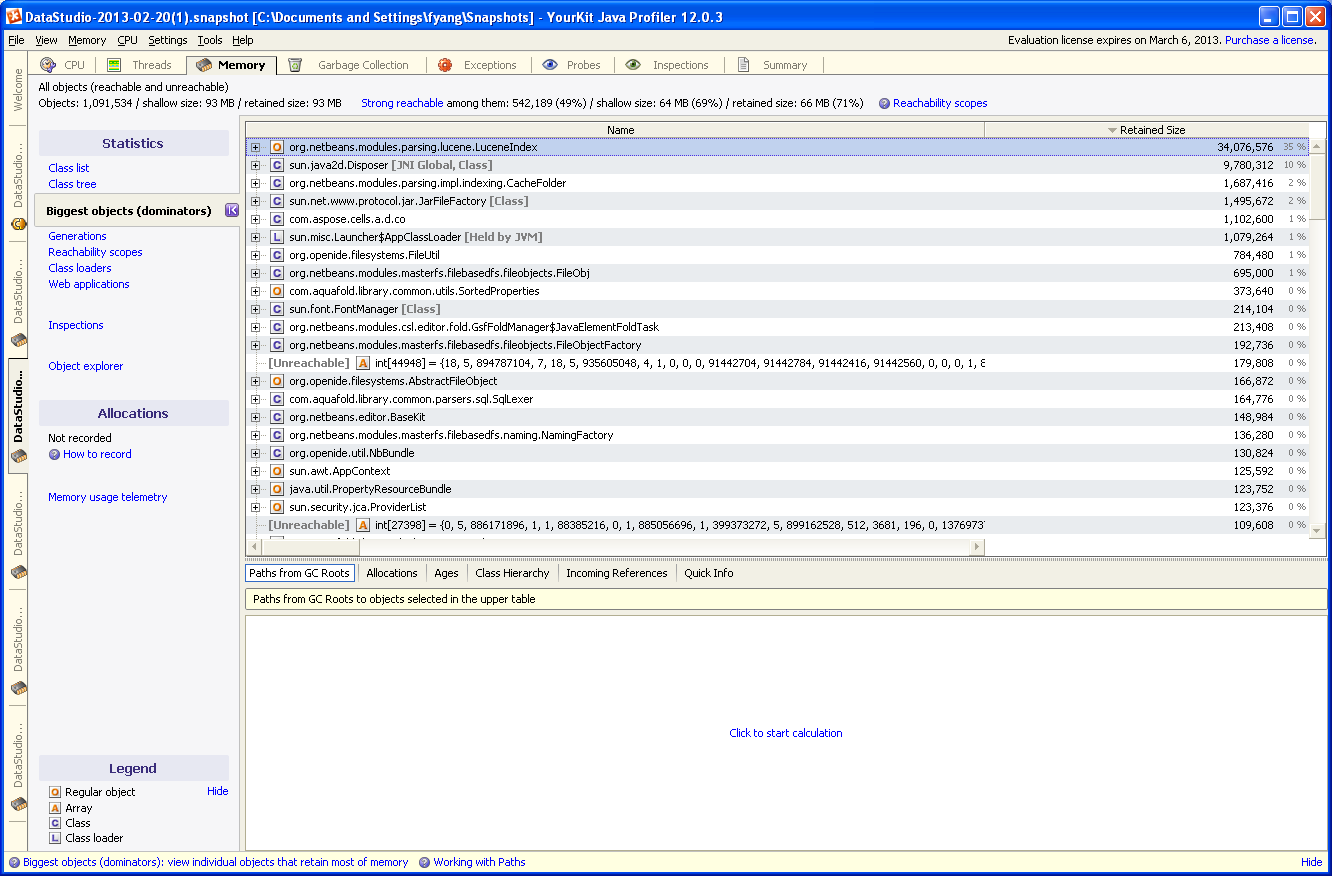Screen dimensions: 1332x876
Task: Open the Welcome side tab
Action: point(17,90)
